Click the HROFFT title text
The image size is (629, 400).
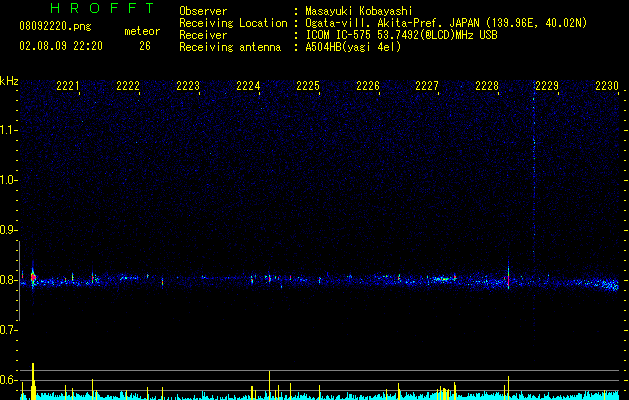click(x=103, y=8)
